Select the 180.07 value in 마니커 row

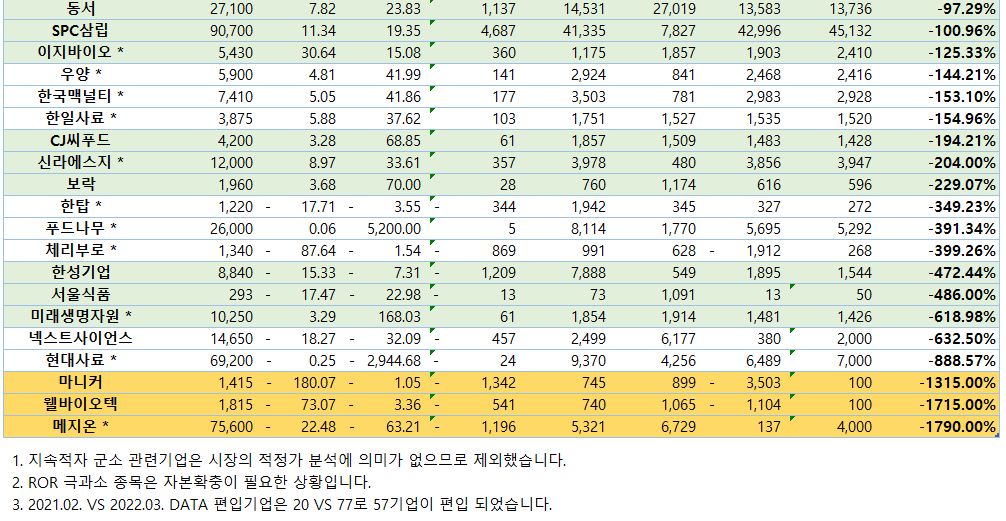click(x=314, y=382)
